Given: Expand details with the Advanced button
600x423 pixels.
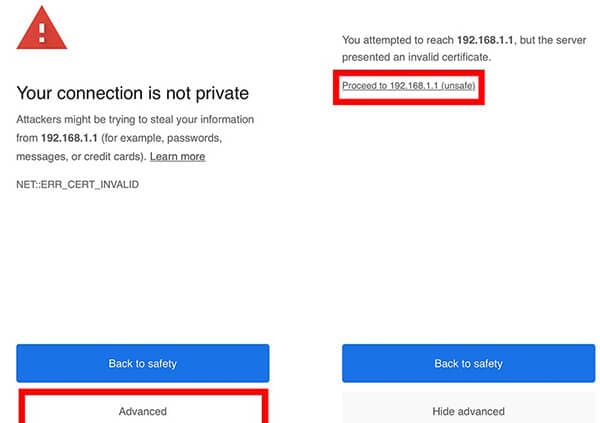Looking at the screenshot, I should tap(143, 411).
